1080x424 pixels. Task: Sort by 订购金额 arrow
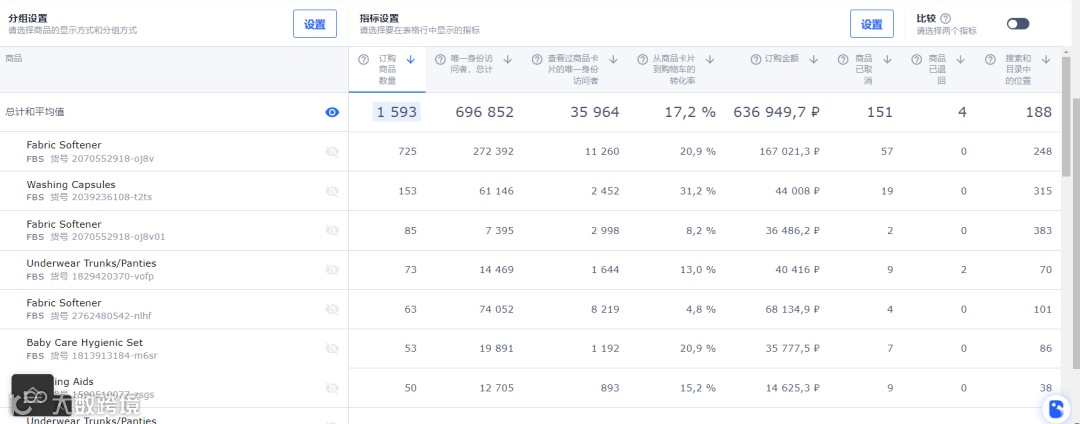813,60
